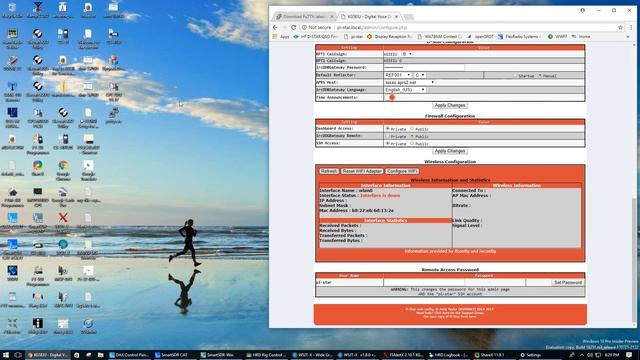Open the Apps bookmarks shortcut
Image resolution: width=640 pixels, height=360 pixels.
click(x=281, y=37)
